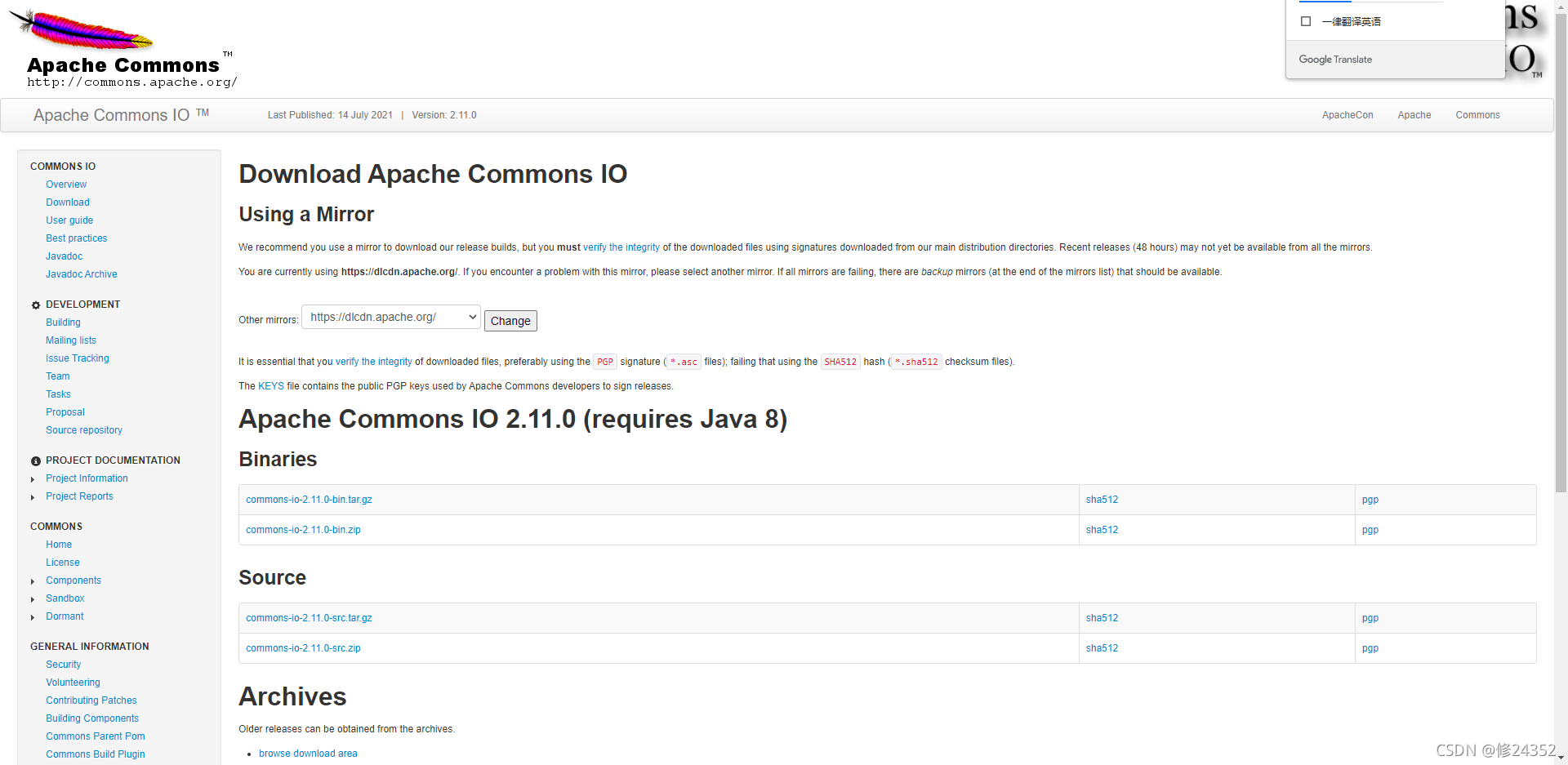
Task: Expand the Project Reports section
Action: point(33,496)
